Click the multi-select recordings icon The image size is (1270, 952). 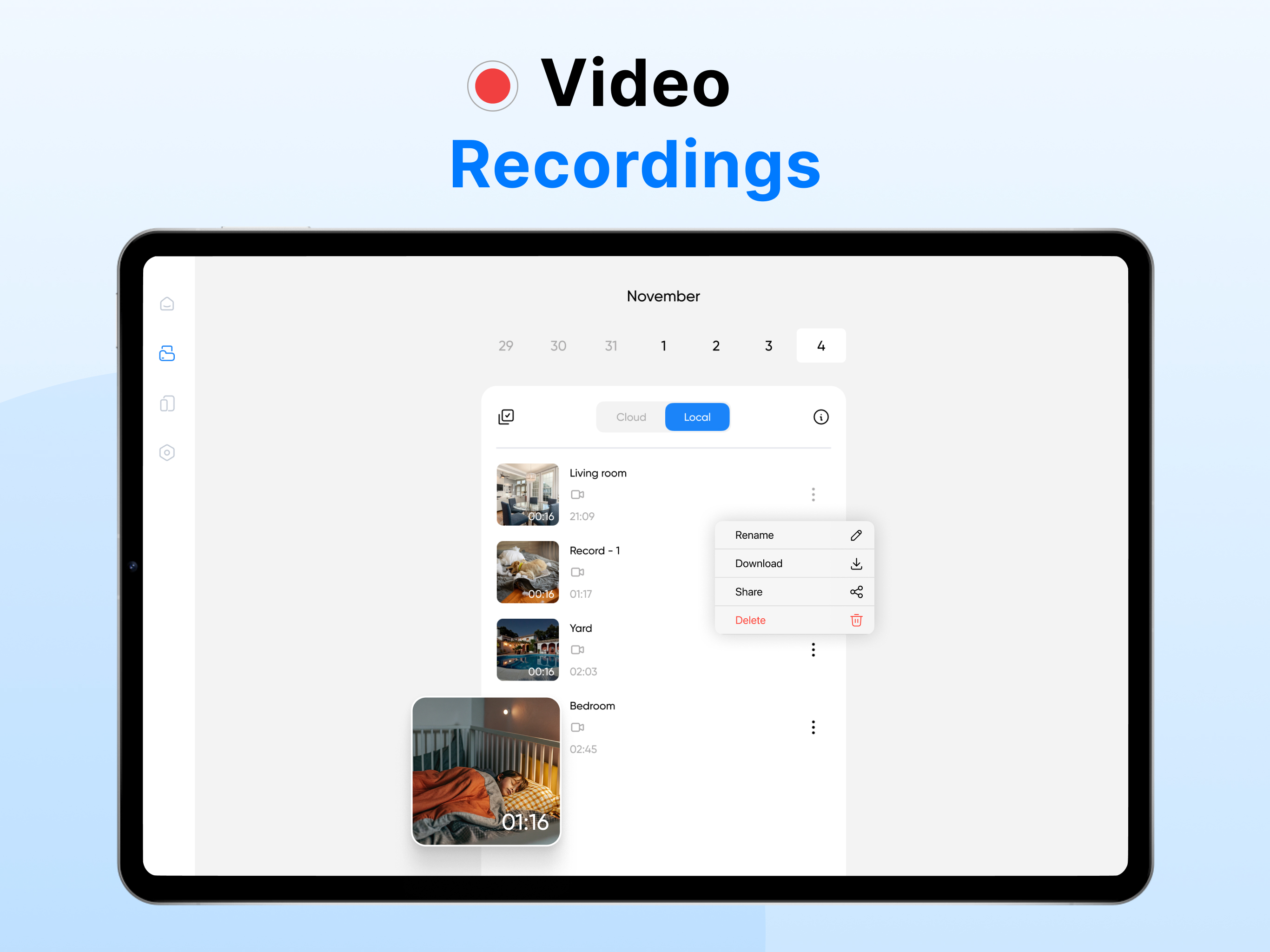coord(506,417)
